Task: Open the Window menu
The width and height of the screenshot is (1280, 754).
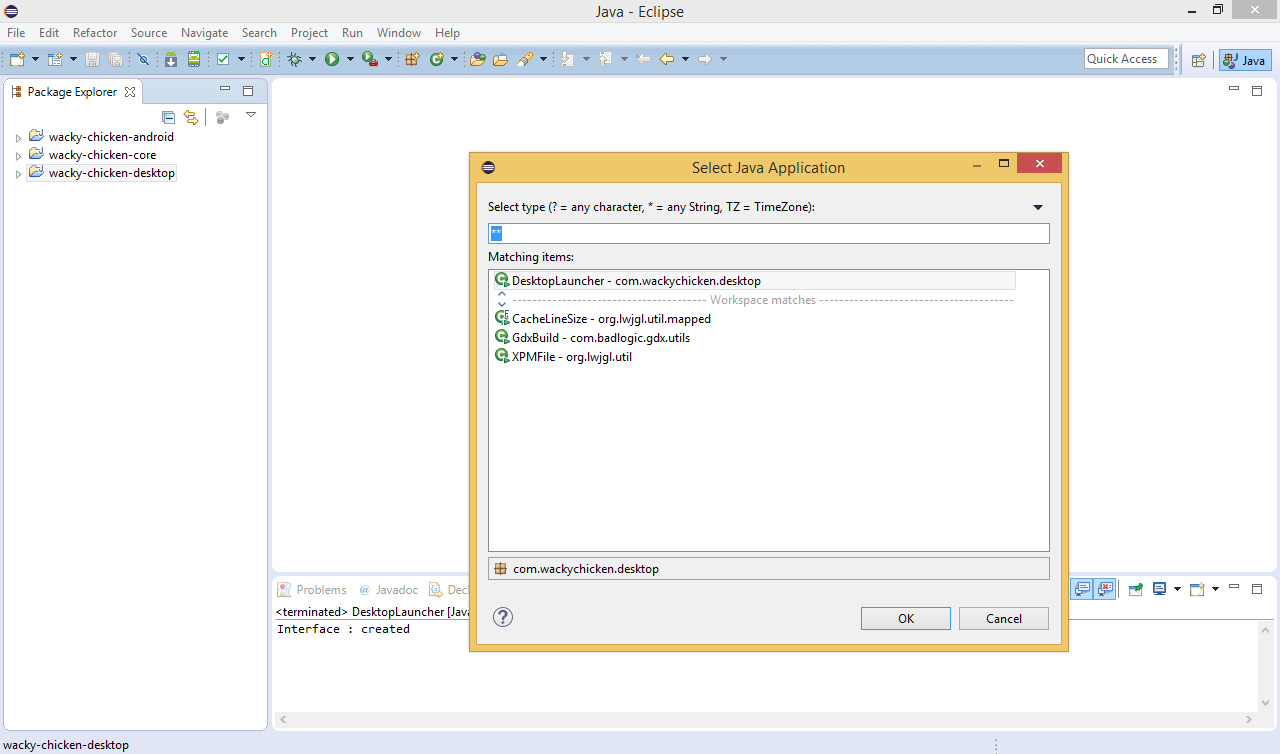Action: [x=399, y=33]
